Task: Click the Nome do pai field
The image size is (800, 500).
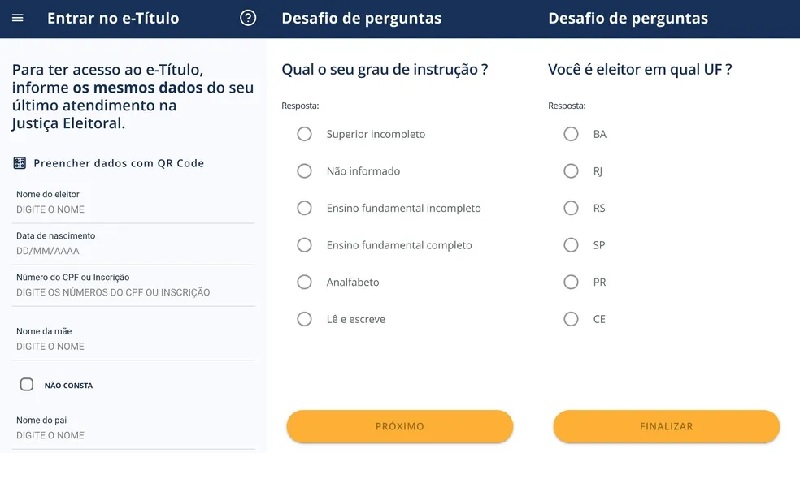Action: (134, 435)
